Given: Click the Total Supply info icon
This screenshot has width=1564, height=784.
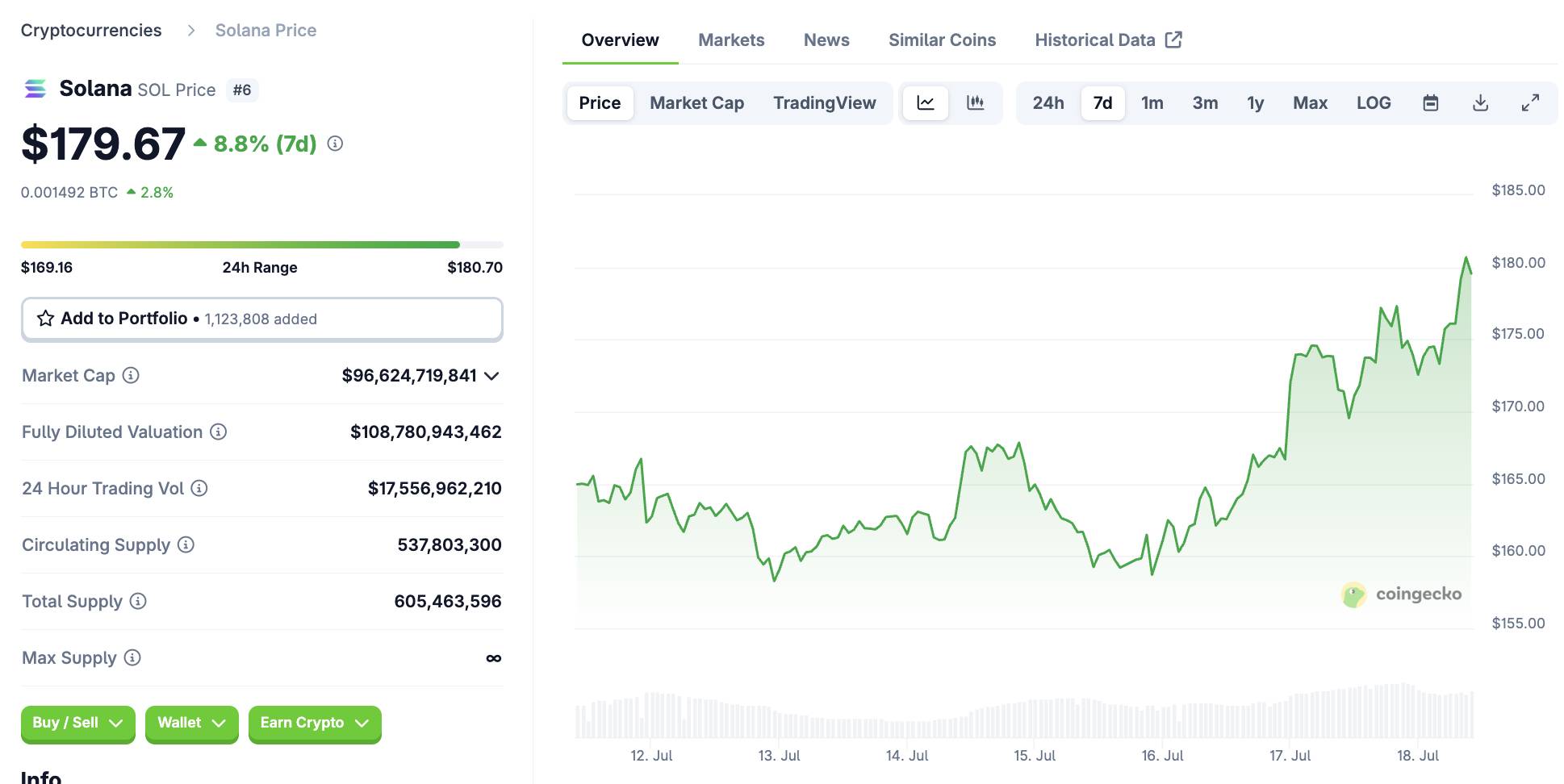Looking at the screenshot, I should [x=138, y=601].
